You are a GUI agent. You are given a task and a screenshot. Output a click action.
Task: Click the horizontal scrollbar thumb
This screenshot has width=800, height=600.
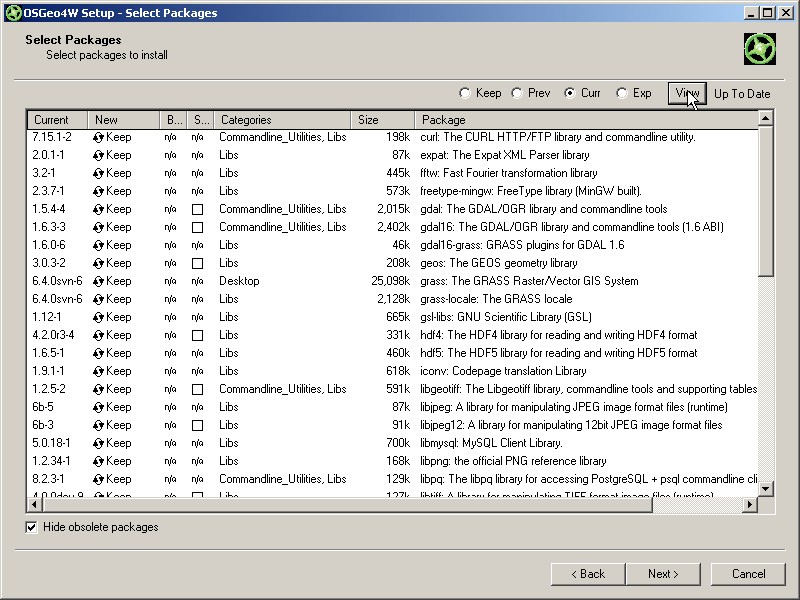347,505
